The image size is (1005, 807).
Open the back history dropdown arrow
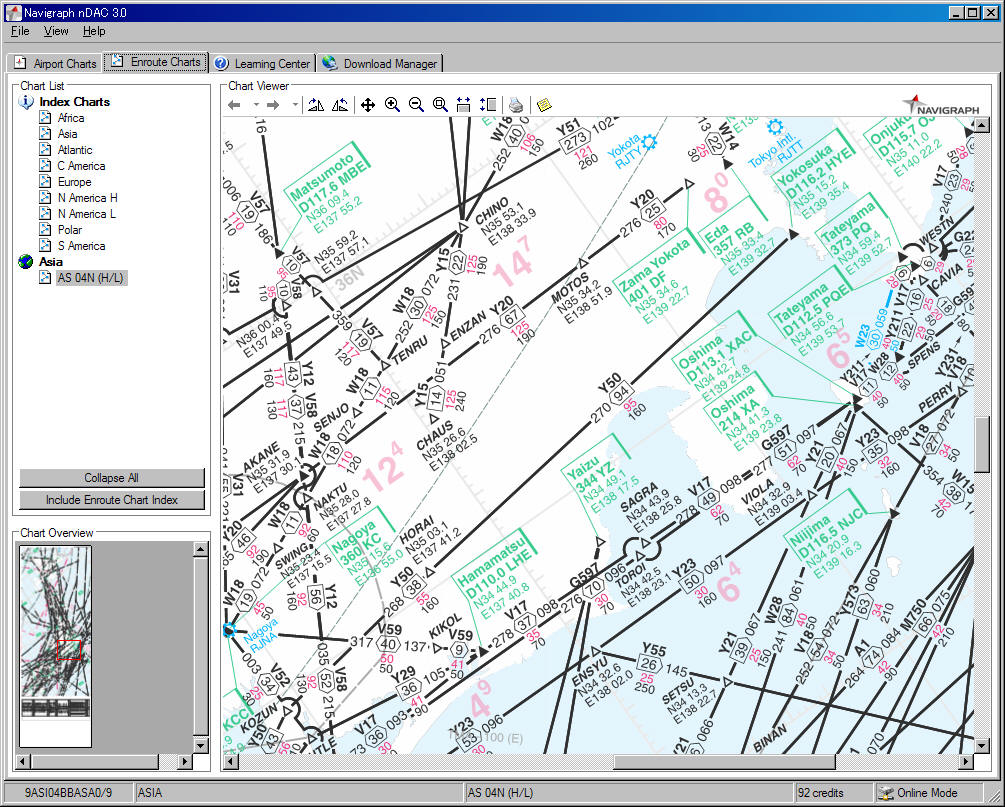coord(256,105)
